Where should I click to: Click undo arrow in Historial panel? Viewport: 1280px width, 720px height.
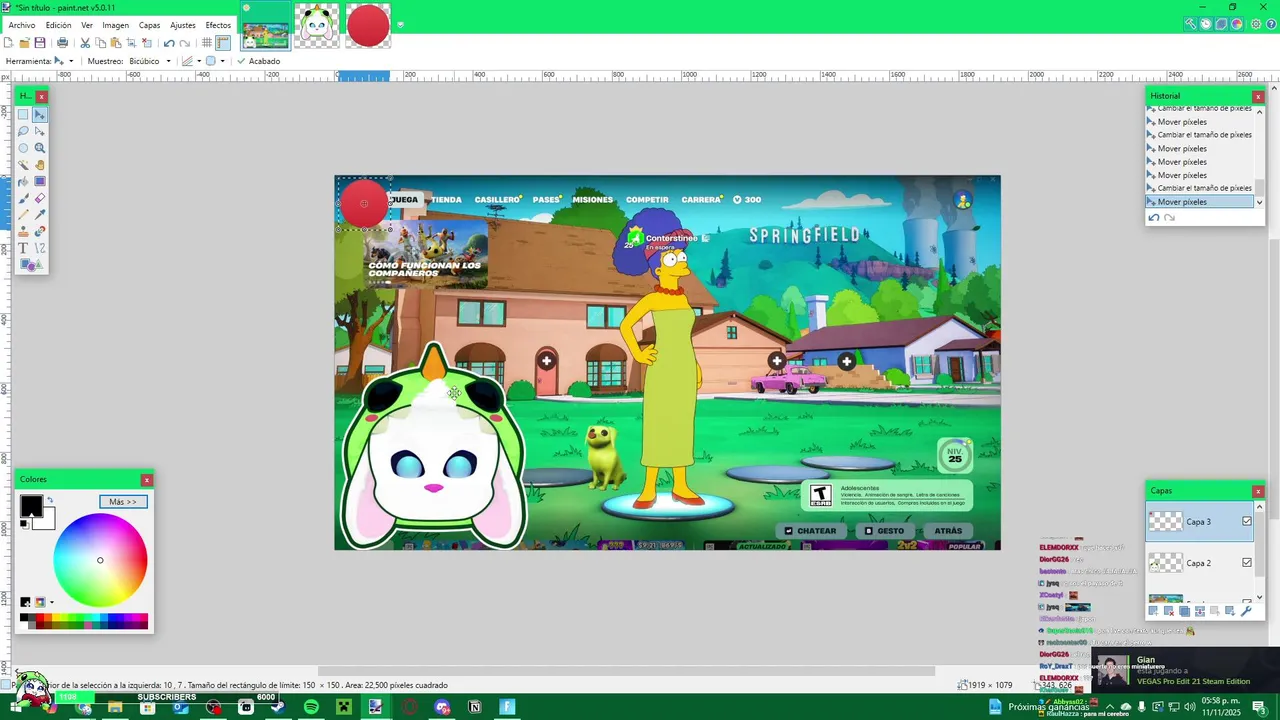[1153, 218]
